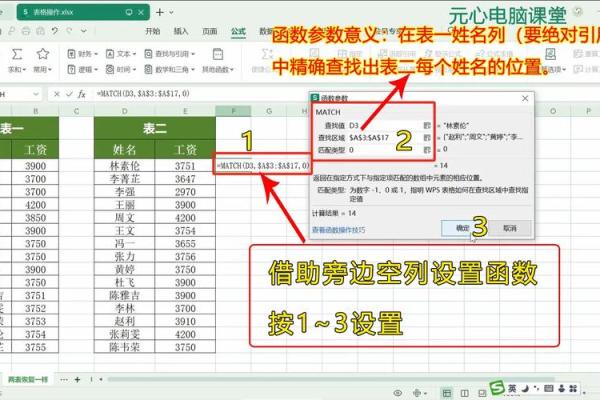Click the 取消 button in dialog
The height and width of the screenshot is (400, 600).
pyautogui.click(x=510, y=228)
